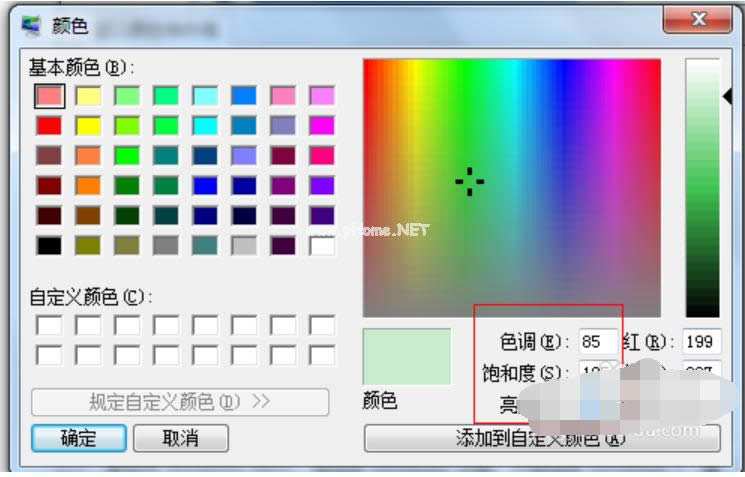The height and width of the screenshot is (477, 745).
Task: Click the 确定 (OK) button
Action: [x=79, y=438]
